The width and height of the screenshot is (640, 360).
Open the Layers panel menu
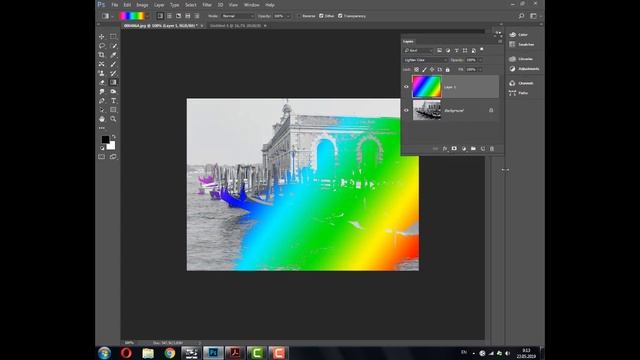(500, 41)
